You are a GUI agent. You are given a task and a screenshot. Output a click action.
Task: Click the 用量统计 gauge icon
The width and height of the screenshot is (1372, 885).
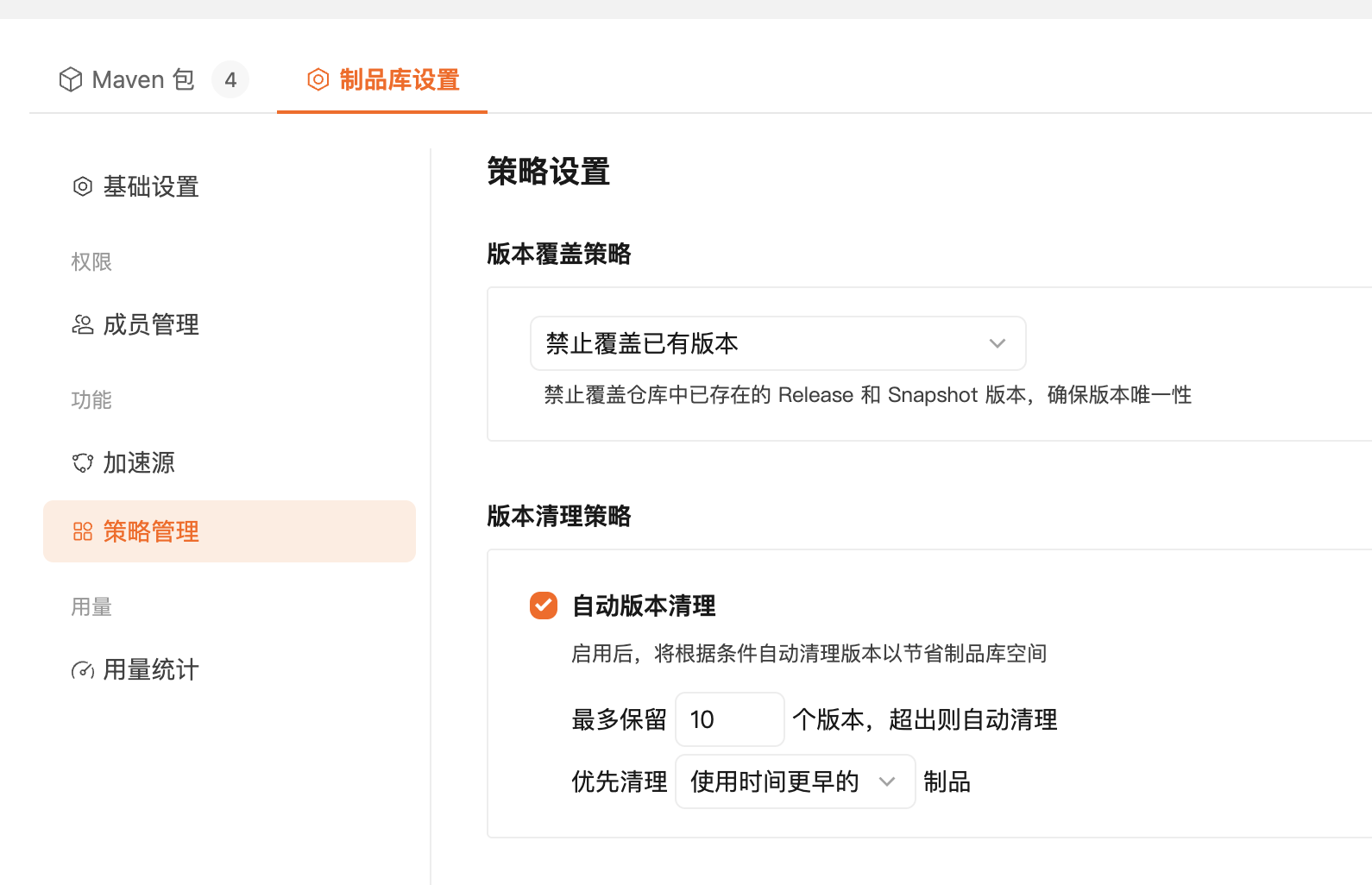83,669
